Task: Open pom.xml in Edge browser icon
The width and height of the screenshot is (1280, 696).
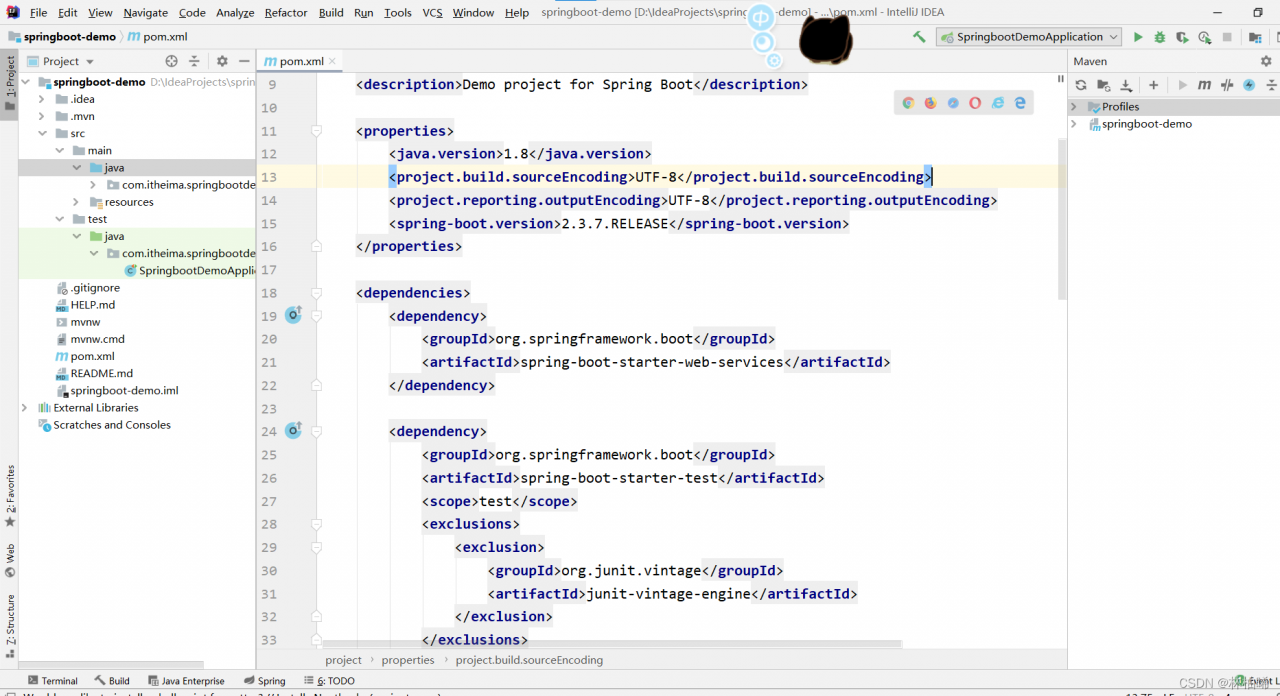Action: coord(1020,103)
